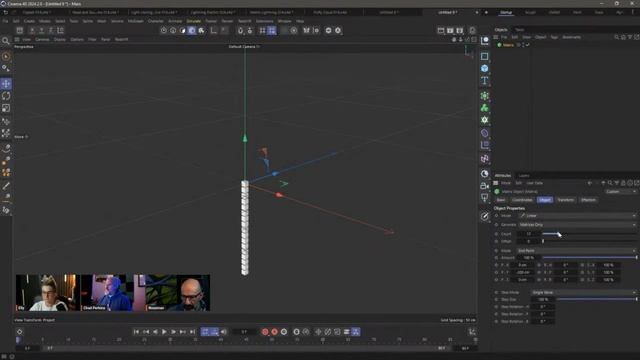Toggle animation dot next to Step Size
This screenshot has height=360, width=640.
click(x=497, y=299)
